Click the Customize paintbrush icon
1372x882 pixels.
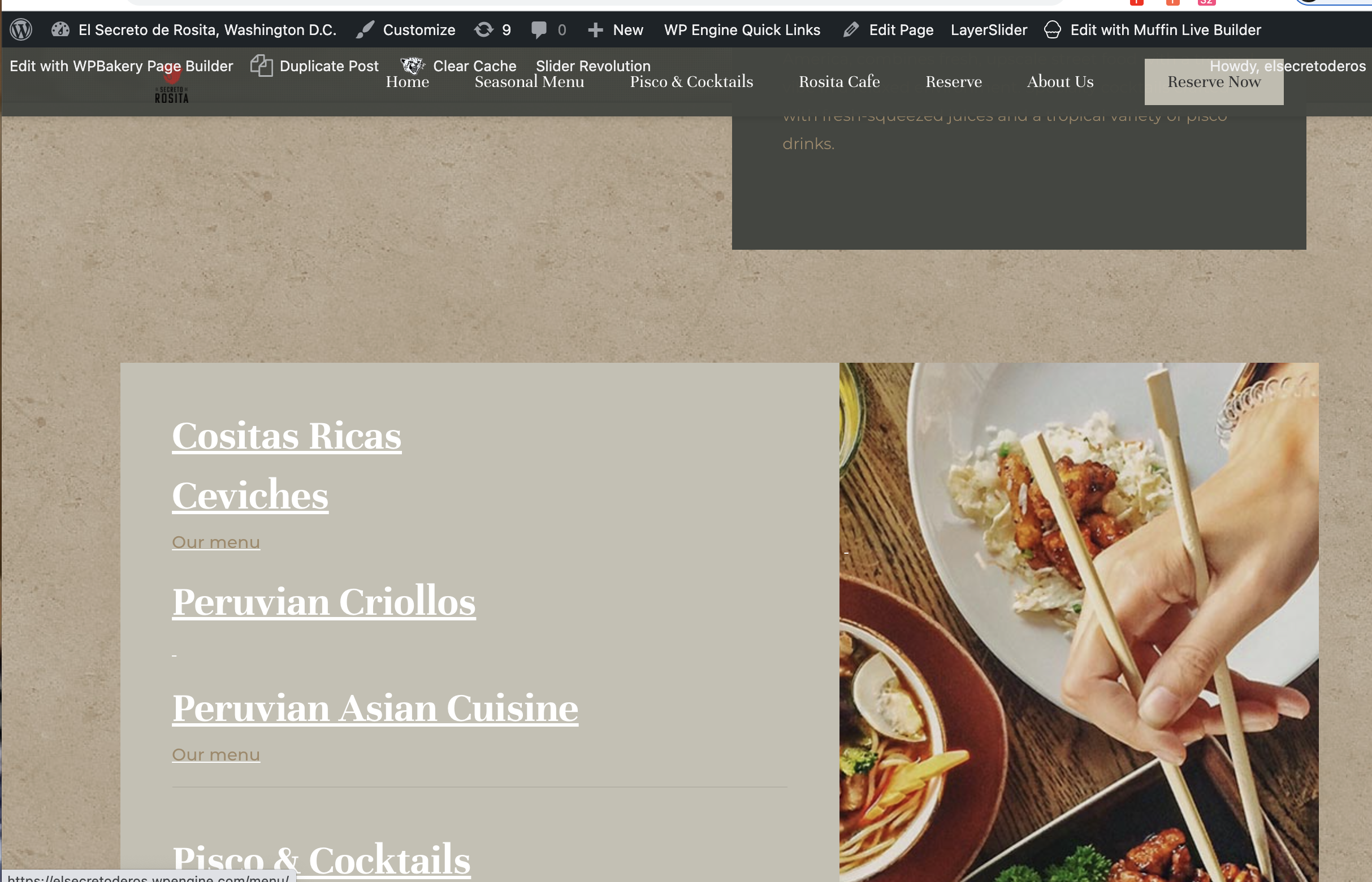365,30
